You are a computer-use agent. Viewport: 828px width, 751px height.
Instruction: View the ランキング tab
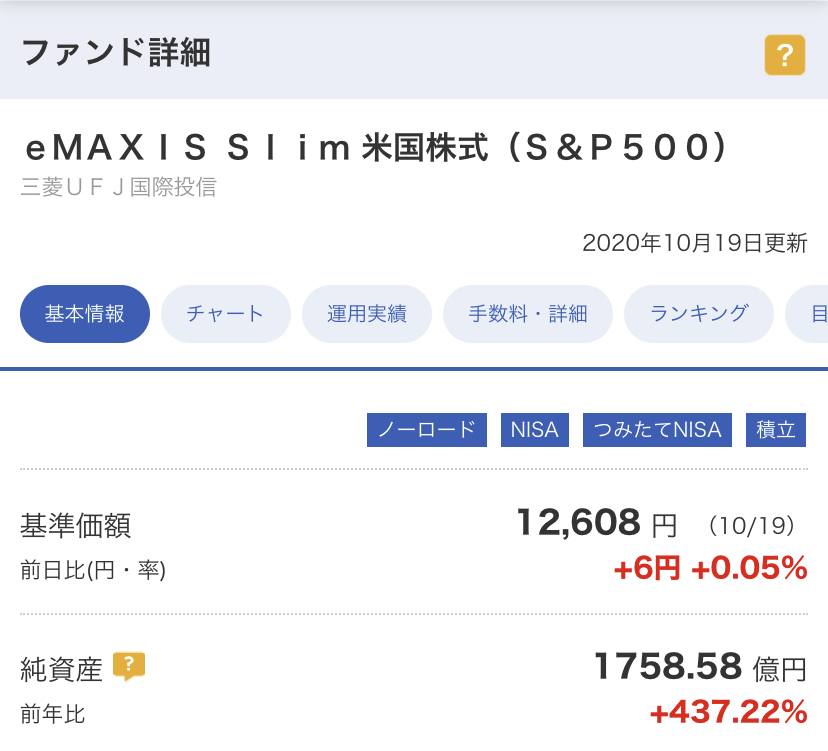pos(699,314)
